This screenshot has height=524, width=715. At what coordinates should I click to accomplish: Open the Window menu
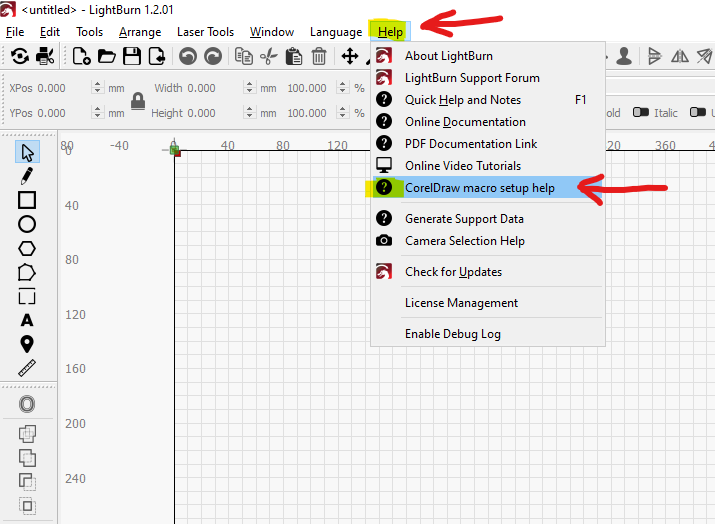pyautogui.click(x=272, y=32)
